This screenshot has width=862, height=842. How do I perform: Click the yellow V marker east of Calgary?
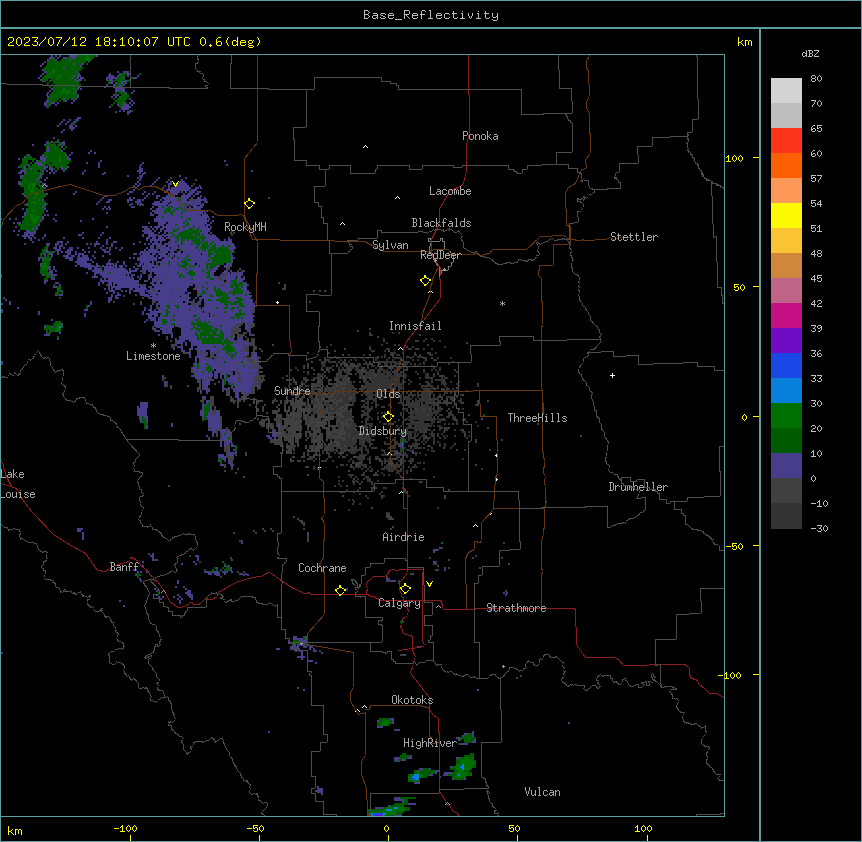(429, 584)
